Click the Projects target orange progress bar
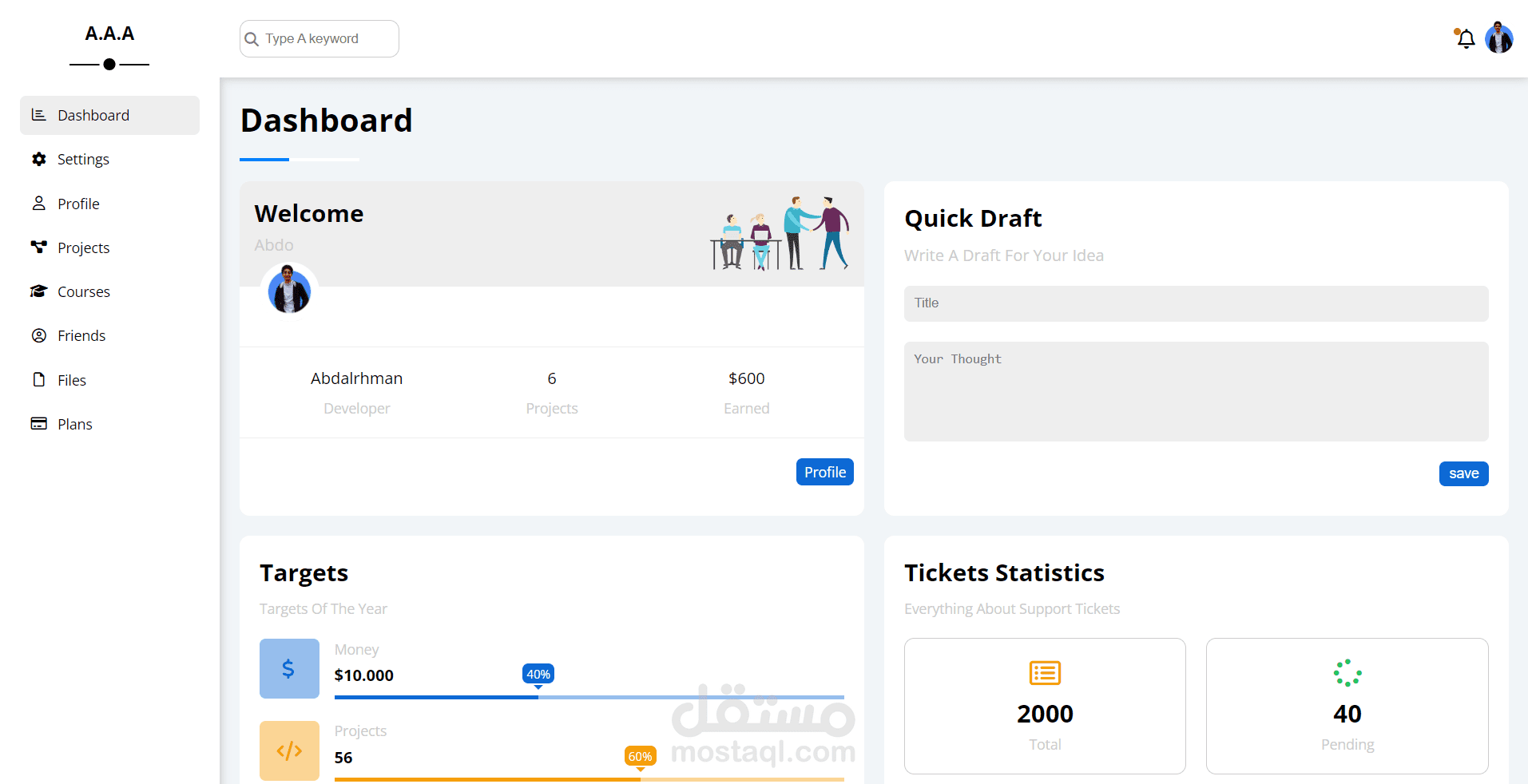Screen dimensions: 1528x784 (589, 779)
